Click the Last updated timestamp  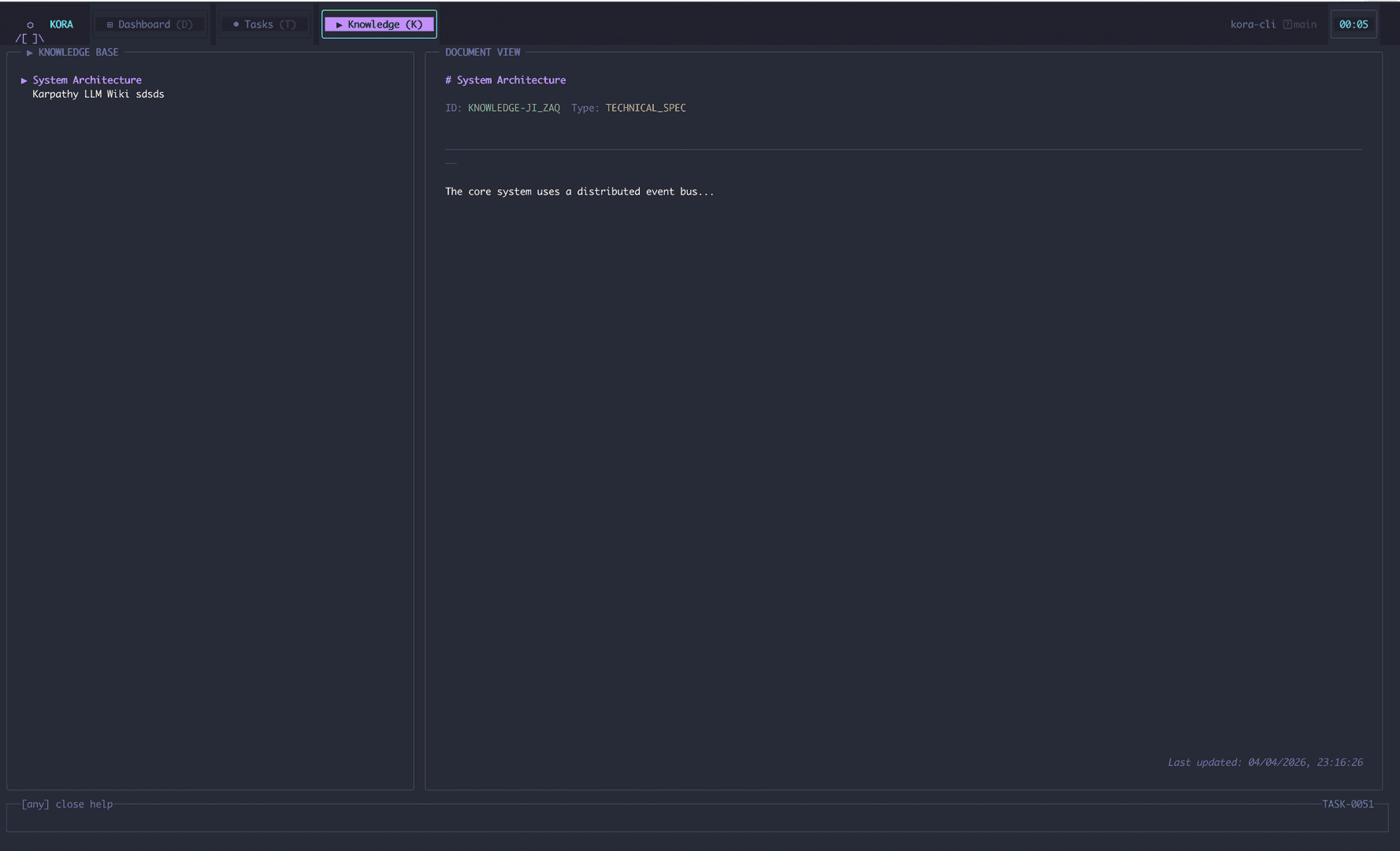(x=1264, y=762)
